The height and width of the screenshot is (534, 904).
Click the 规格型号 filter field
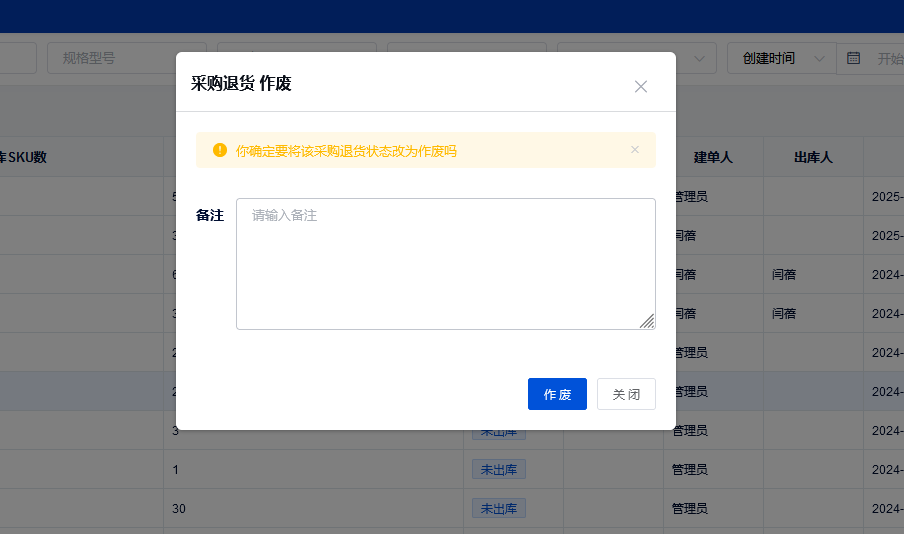127,58
